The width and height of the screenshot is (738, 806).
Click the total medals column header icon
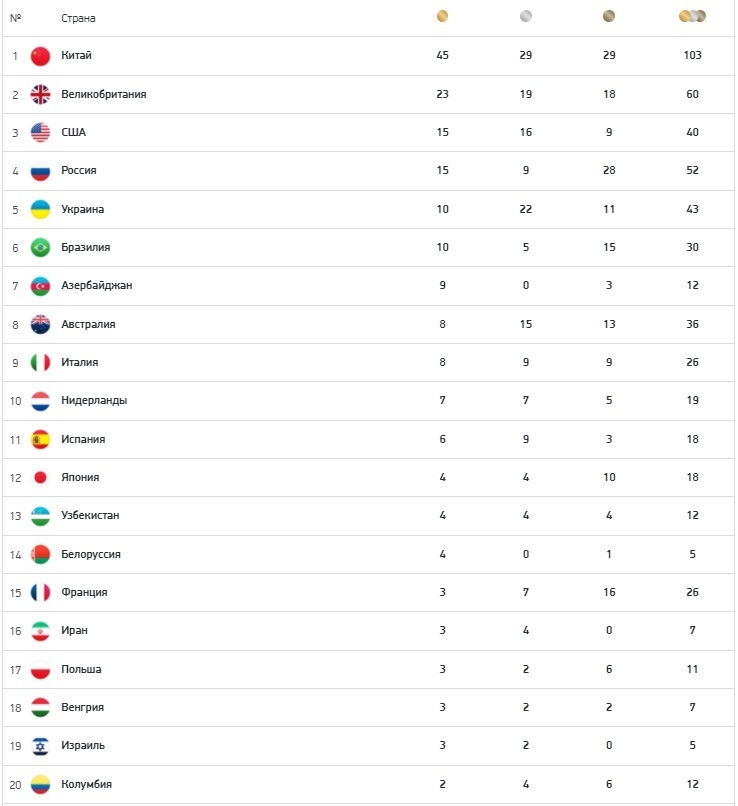pyautogui.click(x=692, y=16)
